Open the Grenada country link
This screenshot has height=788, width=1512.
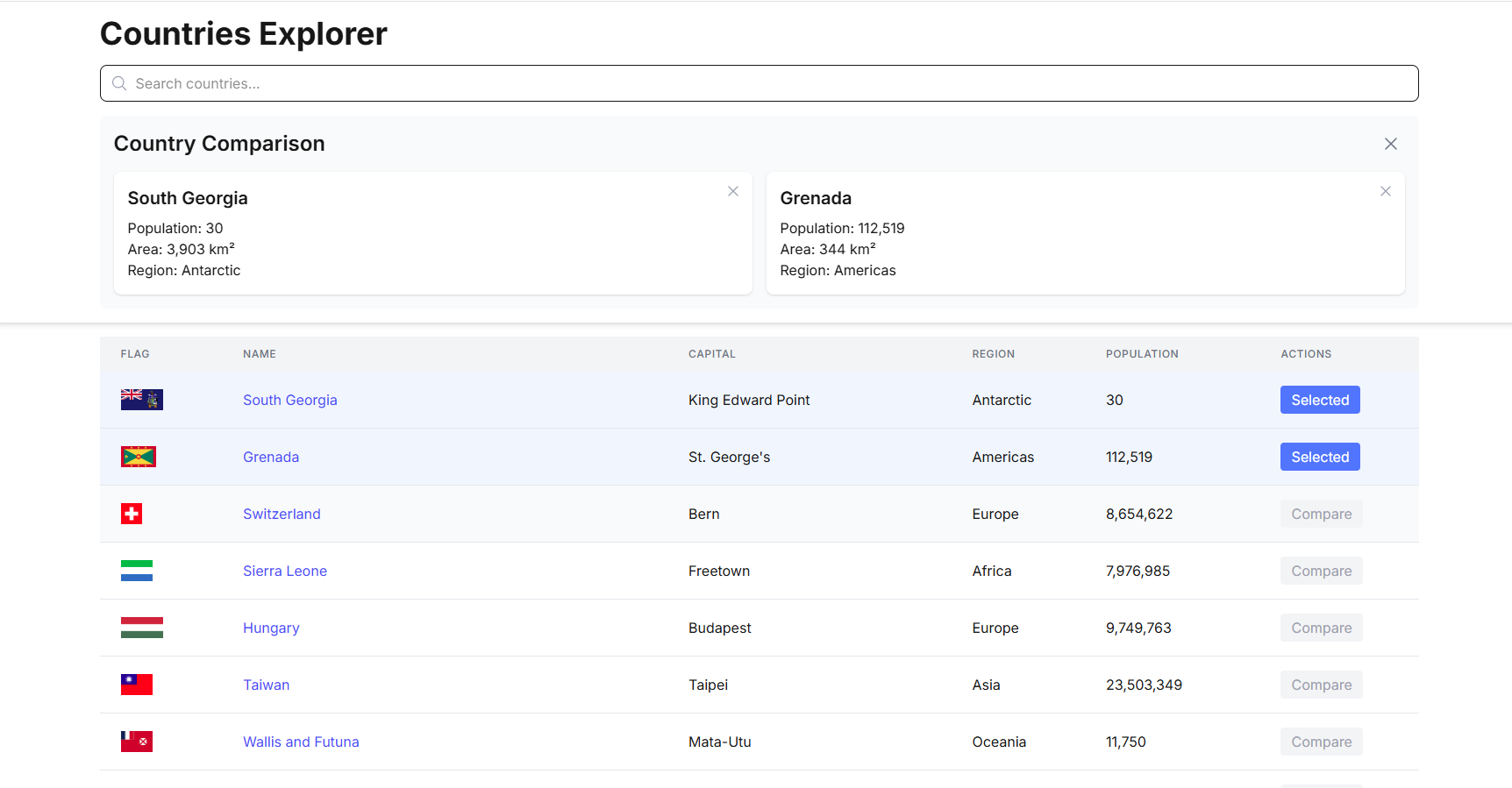tap(271, 457)
